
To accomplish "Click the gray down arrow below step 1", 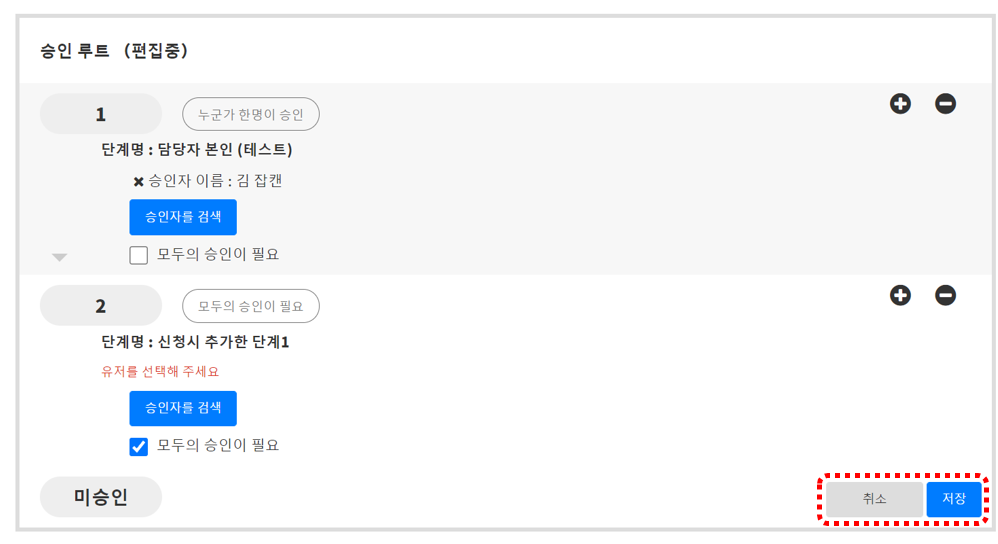I will 60,257.
